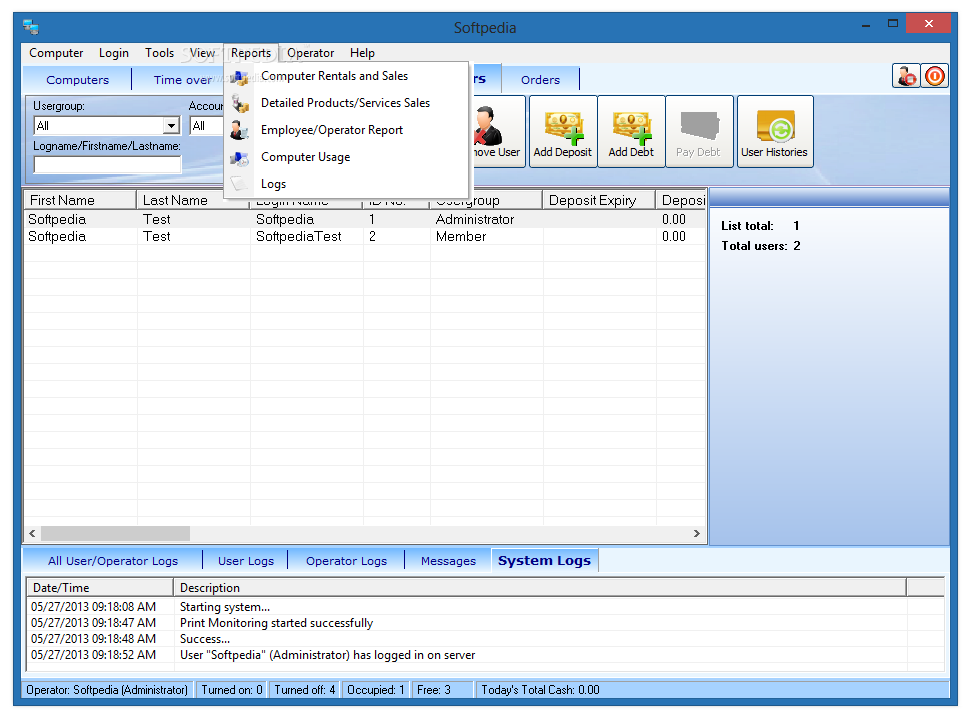Switch to the Computers tab
Image resolution: width=975 pixels, height=725 pixels.
78,80
